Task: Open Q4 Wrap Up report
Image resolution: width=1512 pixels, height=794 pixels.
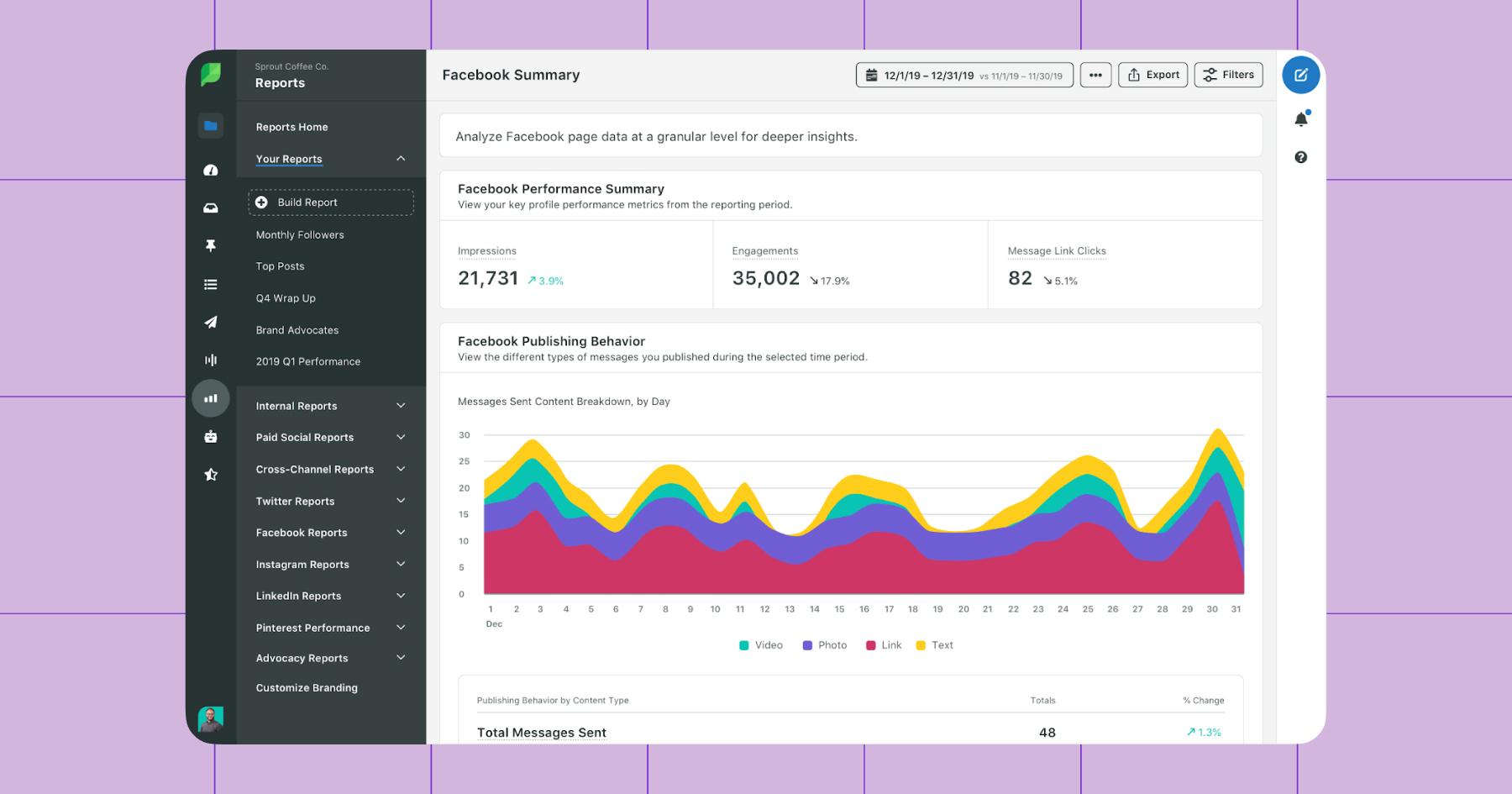Action: point(286,298)
